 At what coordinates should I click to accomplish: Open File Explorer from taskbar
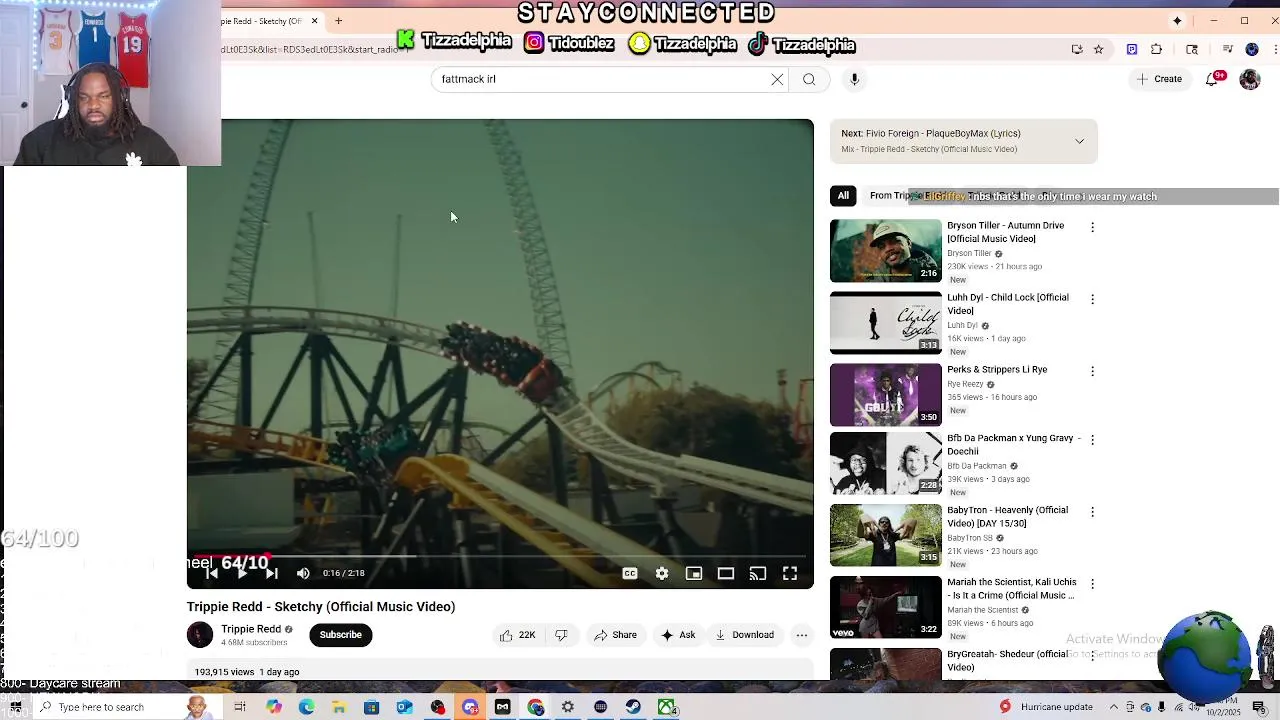tap(339, 707)
